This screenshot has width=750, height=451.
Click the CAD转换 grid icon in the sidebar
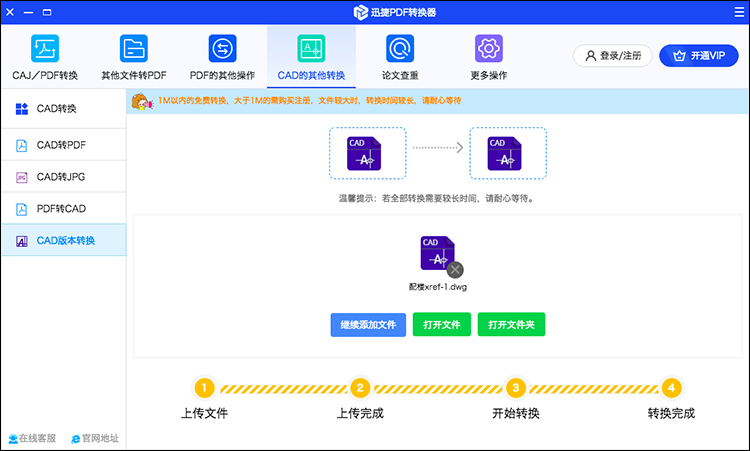click(x=22, y=109)
